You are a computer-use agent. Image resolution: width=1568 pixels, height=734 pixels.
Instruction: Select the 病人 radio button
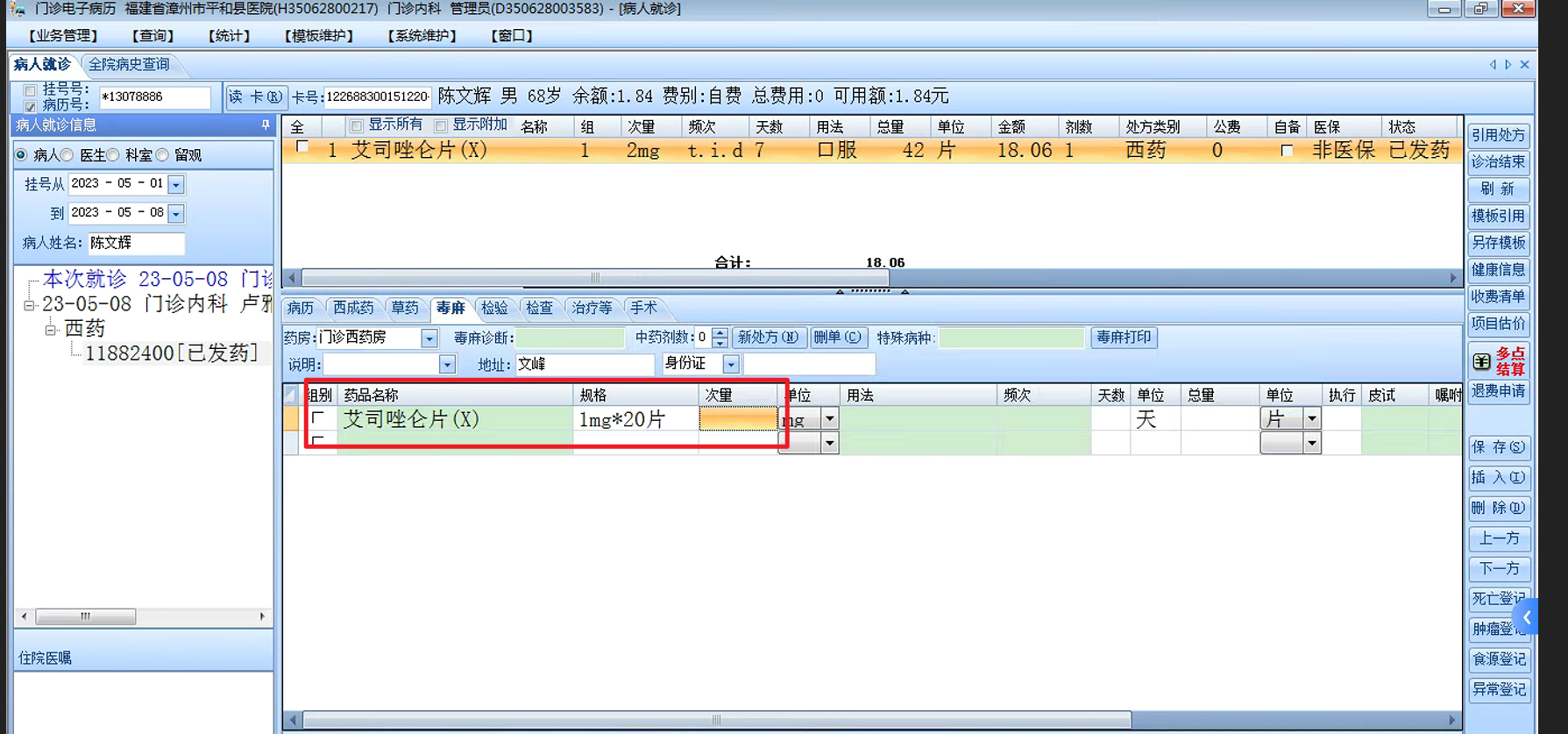click(21, 155)
